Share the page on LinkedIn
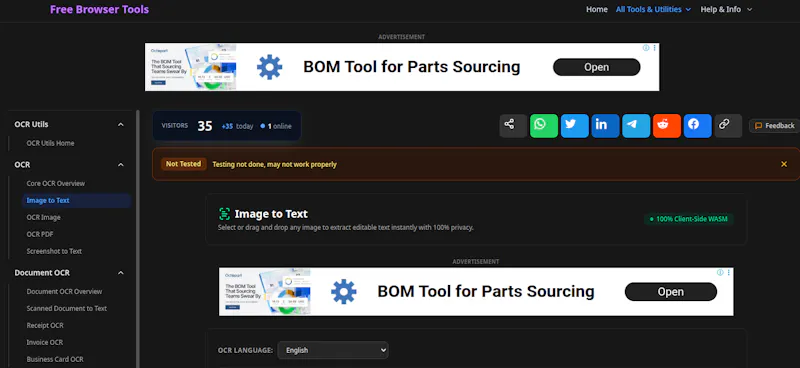This screenshot has width=800, height=368. click(x=605, y=126)
